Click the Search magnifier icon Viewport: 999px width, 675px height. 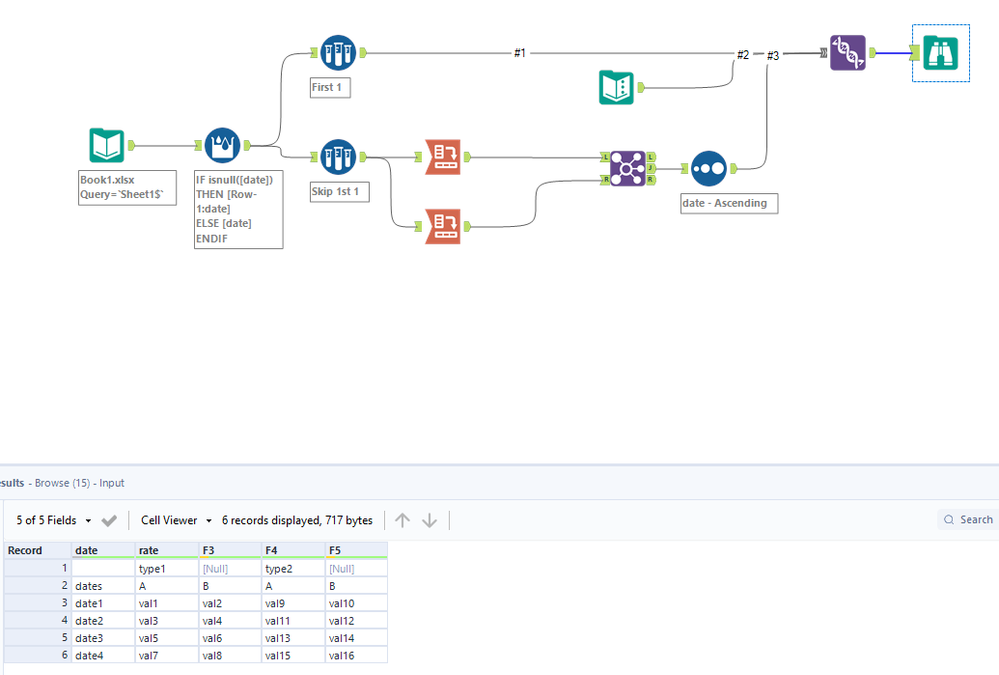(949, 519)
